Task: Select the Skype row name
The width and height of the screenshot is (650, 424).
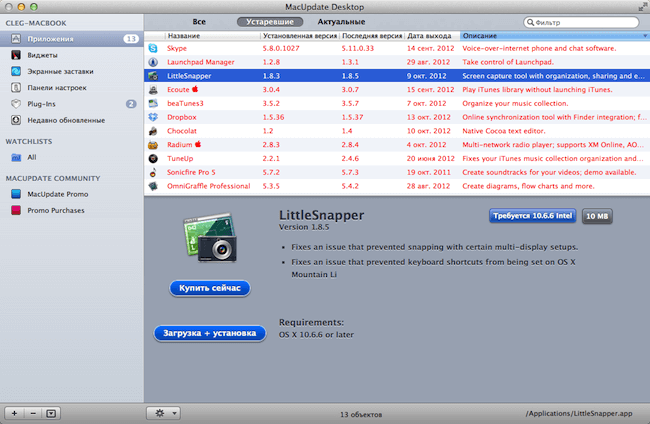Action: pyautogui.click(x=177, y=48)
